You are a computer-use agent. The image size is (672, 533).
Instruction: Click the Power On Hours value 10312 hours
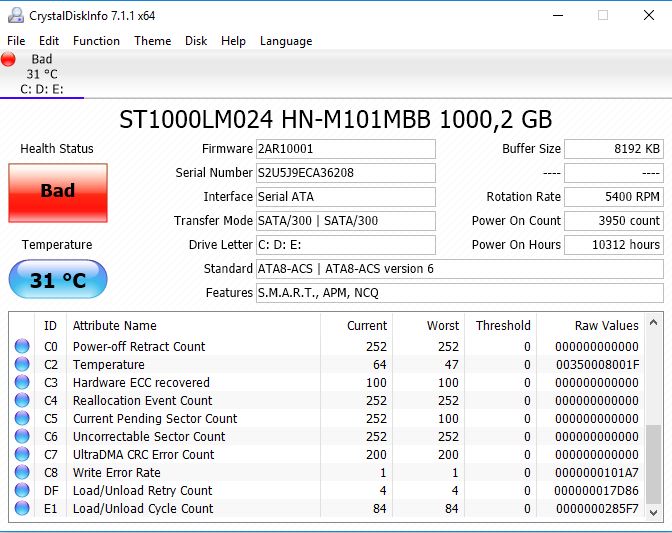point(614,245)
